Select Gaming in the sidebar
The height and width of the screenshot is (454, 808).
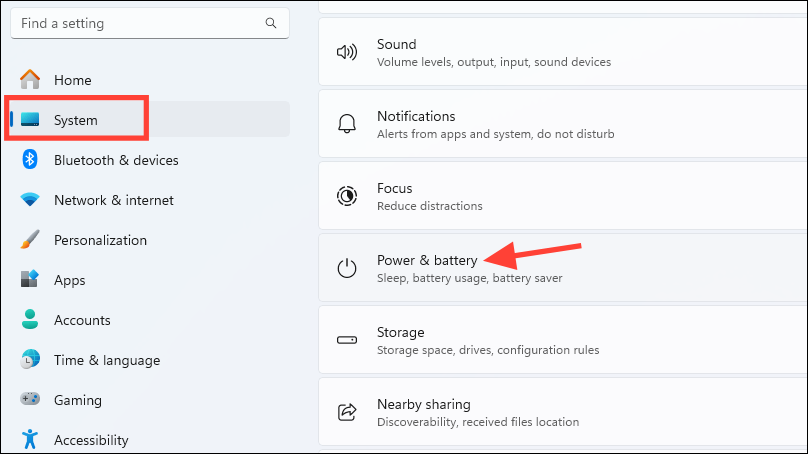pyautogui.click(x=78, y=400)
